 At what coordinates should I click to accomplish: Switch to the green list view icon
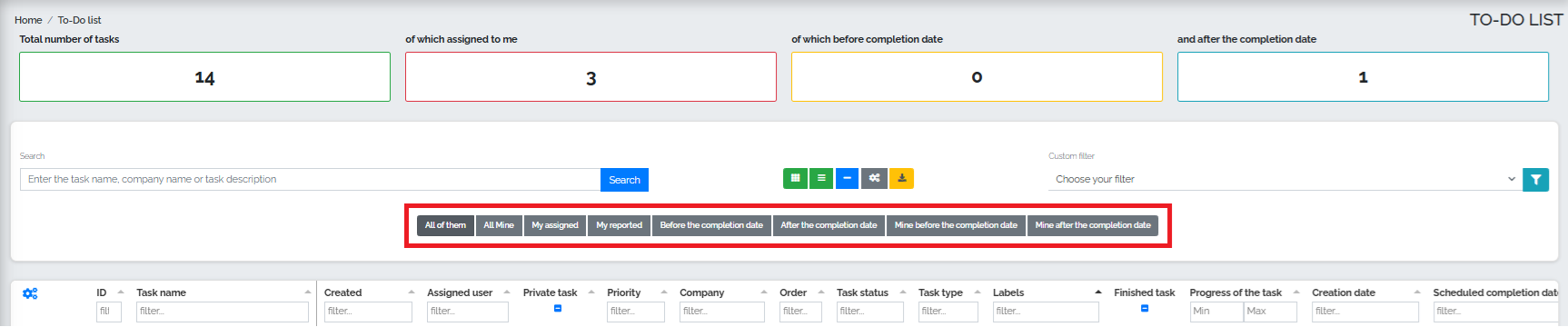[x=821, y=179]
